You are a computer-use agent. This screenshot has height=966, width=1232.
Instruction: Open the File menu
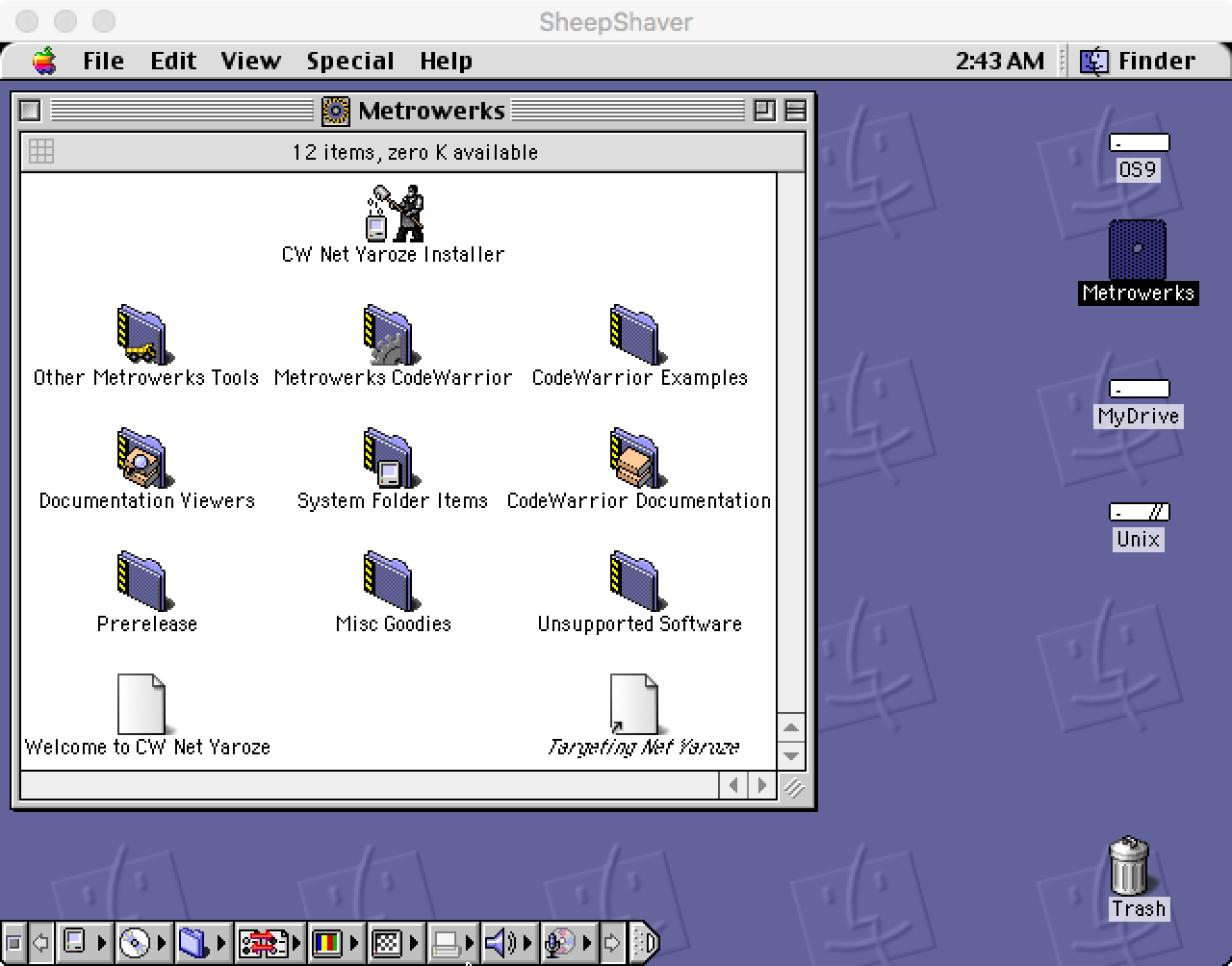click(x=103, y=61)
